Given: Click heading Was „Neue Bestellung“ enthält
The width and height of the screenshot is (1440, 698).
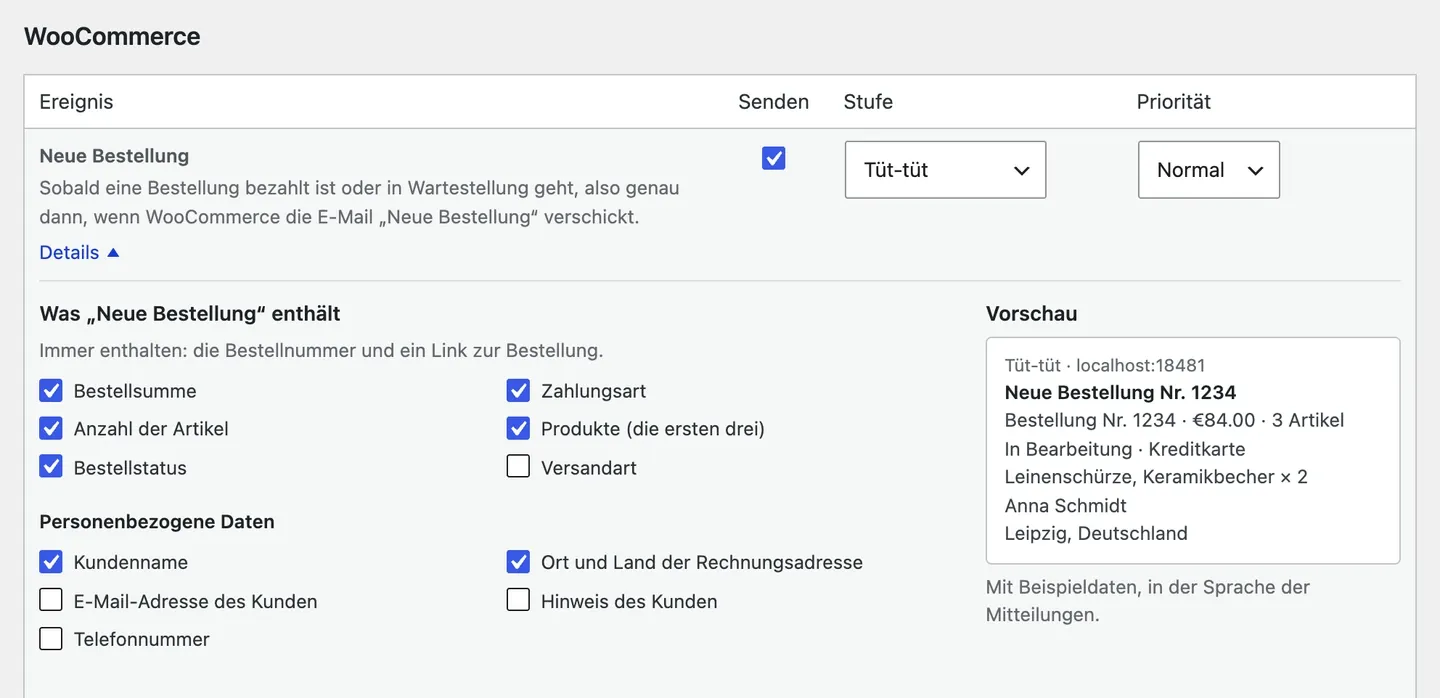Looking at the screenshot, I should (x=190, y=314).
